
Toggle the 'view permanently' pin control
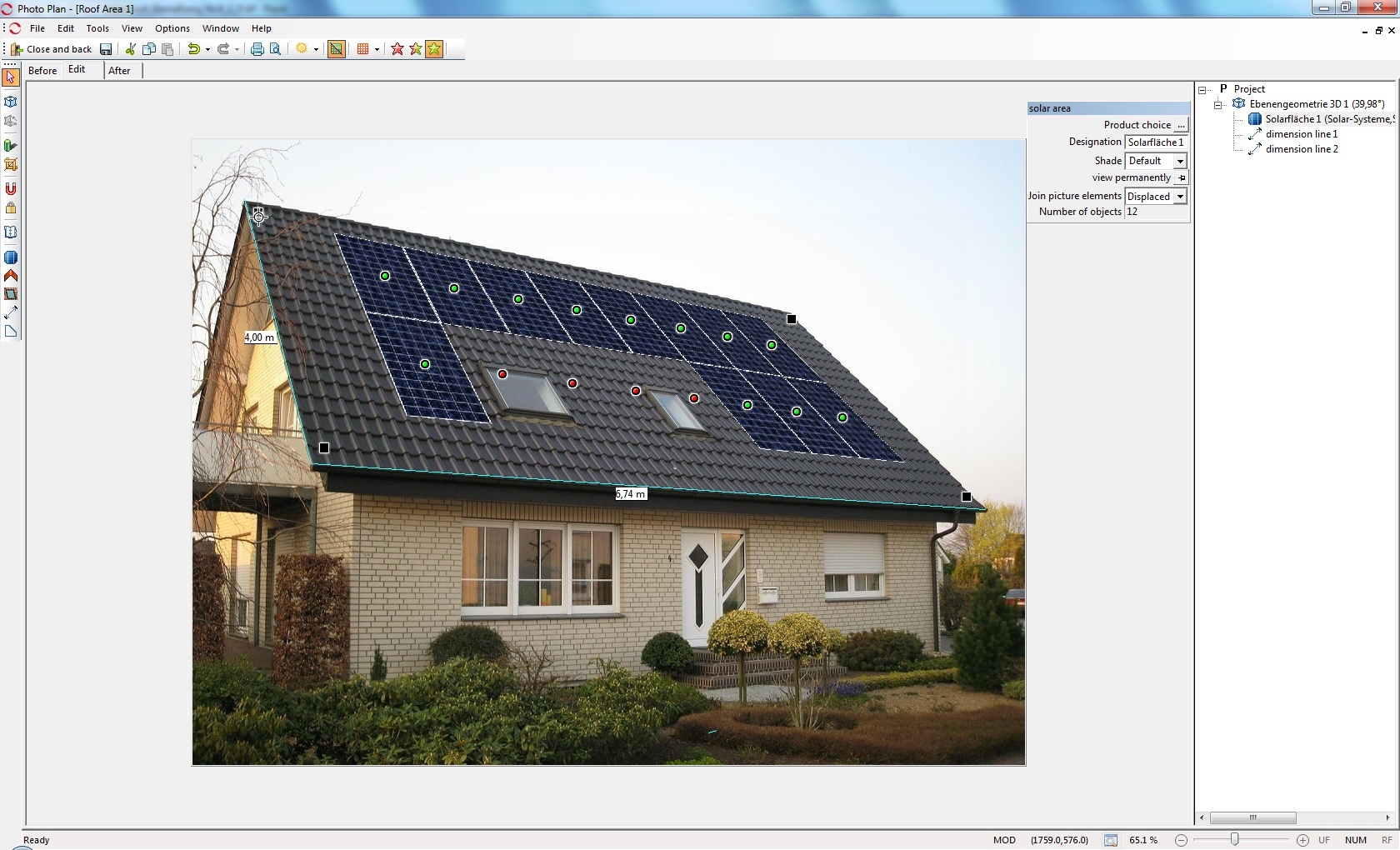point(1182,177)
